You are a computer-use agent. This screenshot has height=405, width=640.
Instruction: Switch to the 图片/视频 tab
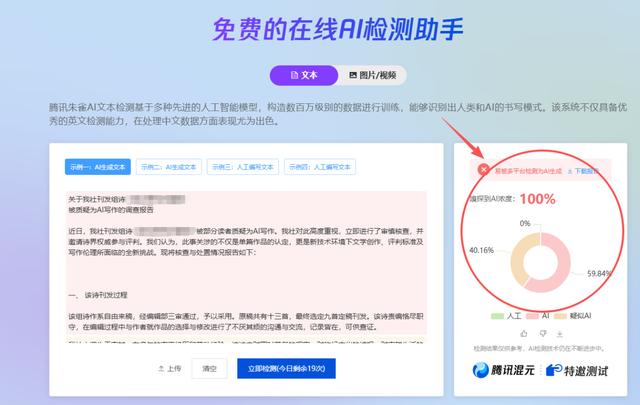[372, 75]
